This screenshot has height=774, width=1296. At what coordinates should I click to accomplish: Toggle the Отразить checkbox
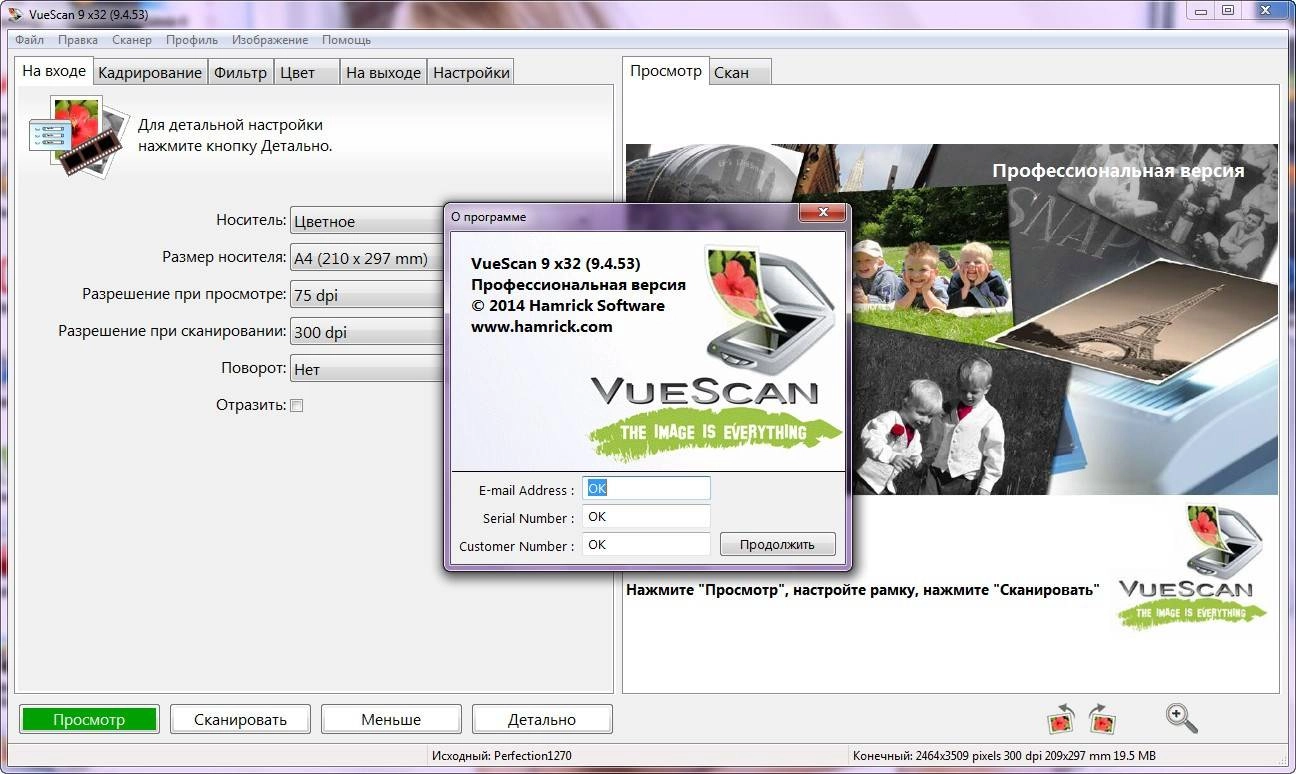[296, 405]
